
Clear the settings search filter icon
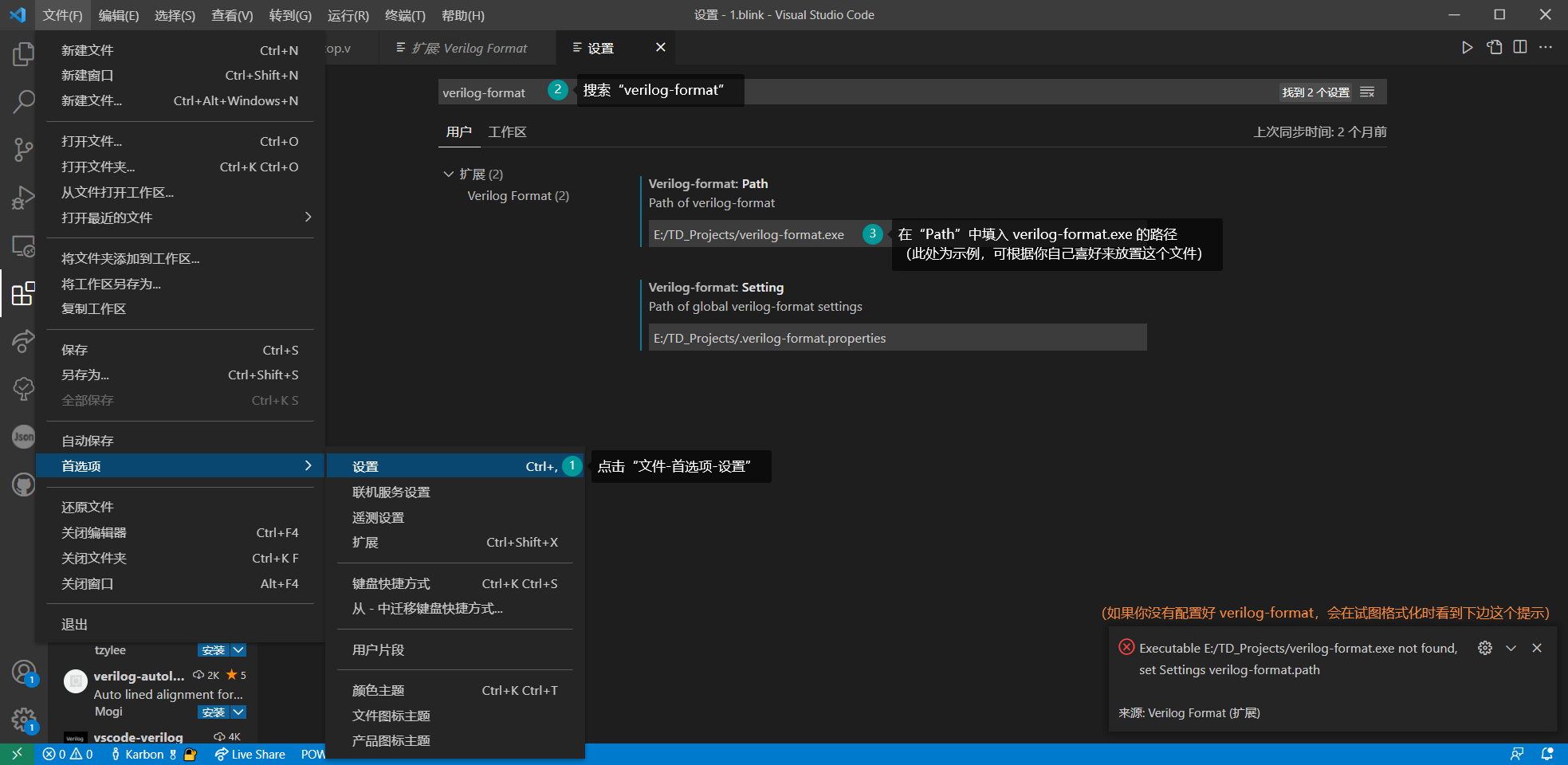tap(1367, 92)
